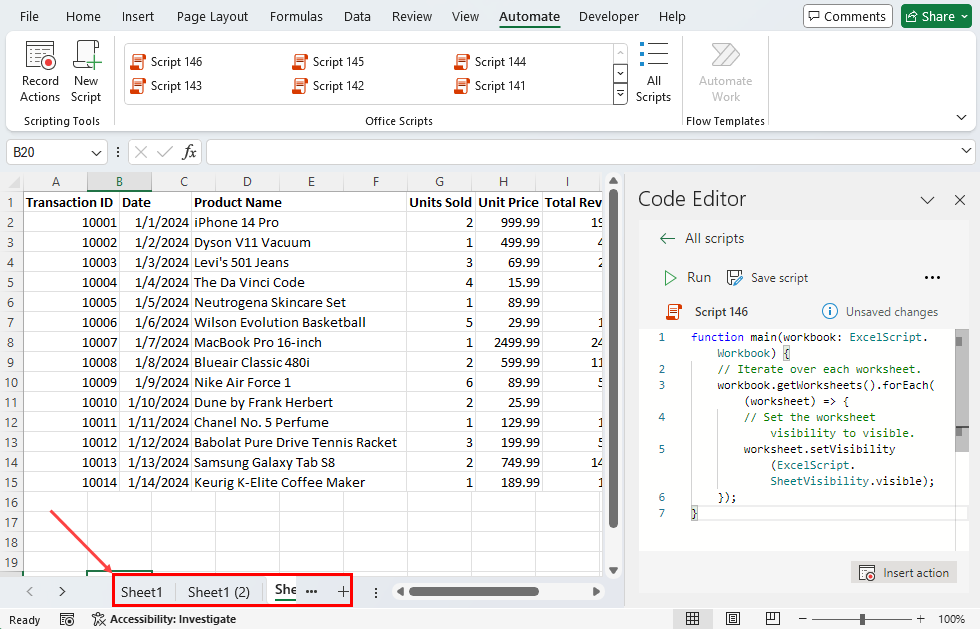Click the Insert Function fx icon

(189, 152)
